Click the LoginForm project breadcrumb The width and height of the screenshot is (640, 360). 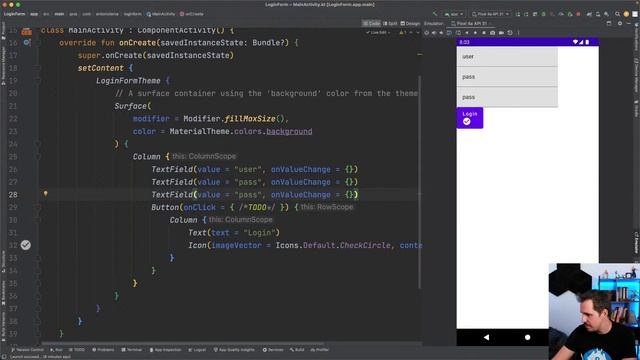click(14, 14)
